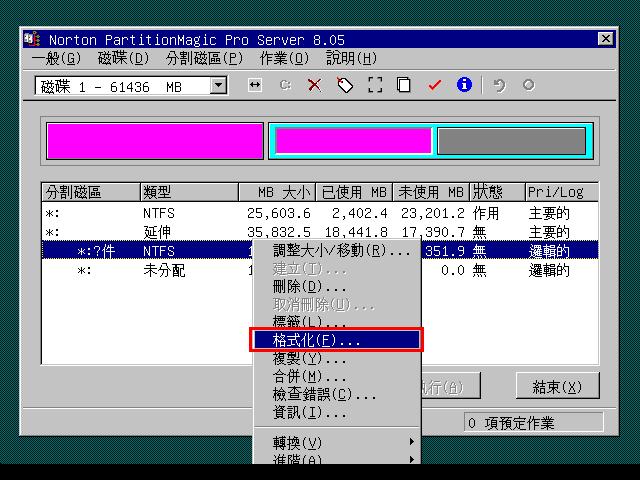640x480 pixels.
Task: Choose 複製(Y)... in context menu
Action: pyautogui.click(x=337, y=358)
